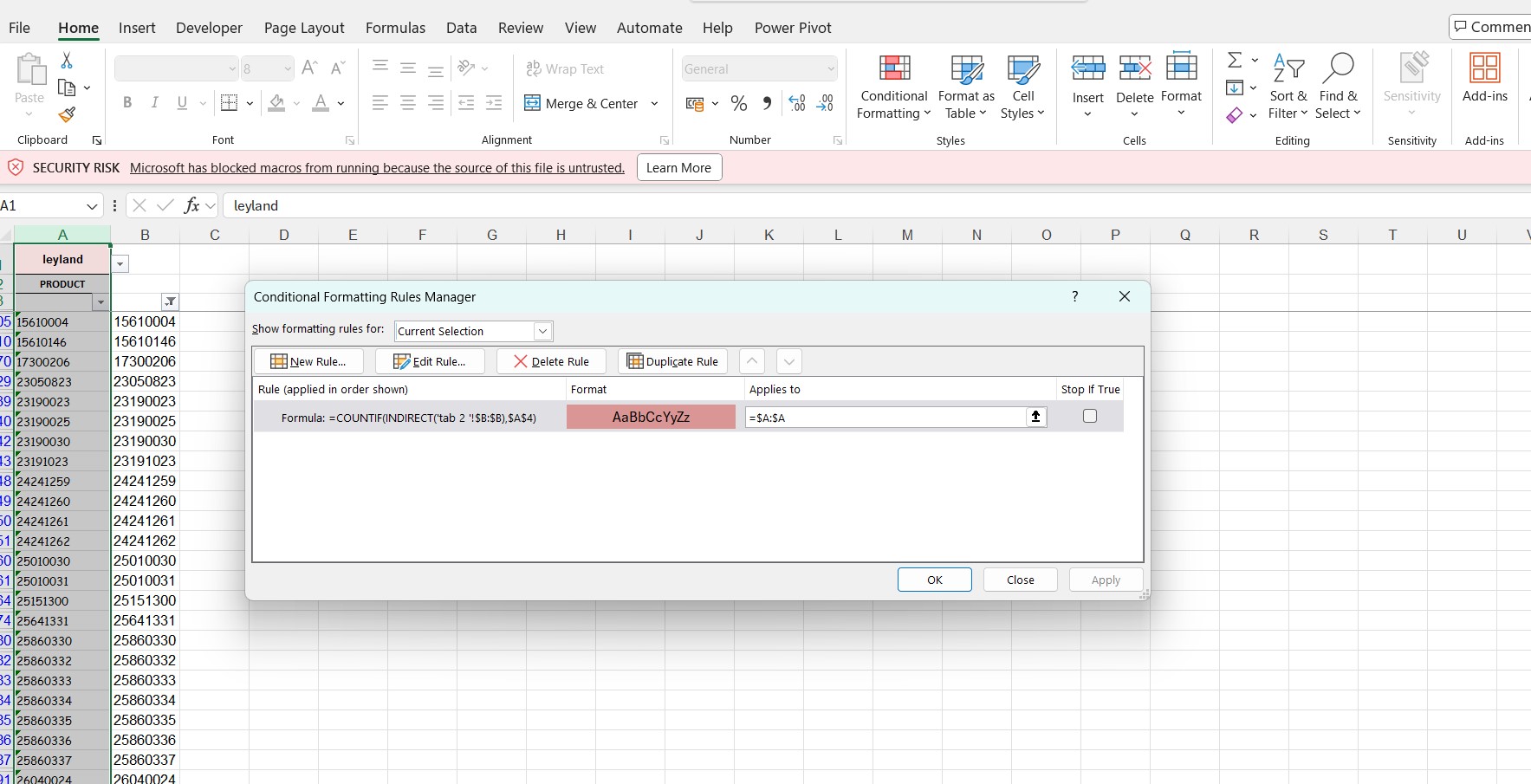1531x784 pixels.
Task: Open the filter dropdown in column A
Action: 101,302
